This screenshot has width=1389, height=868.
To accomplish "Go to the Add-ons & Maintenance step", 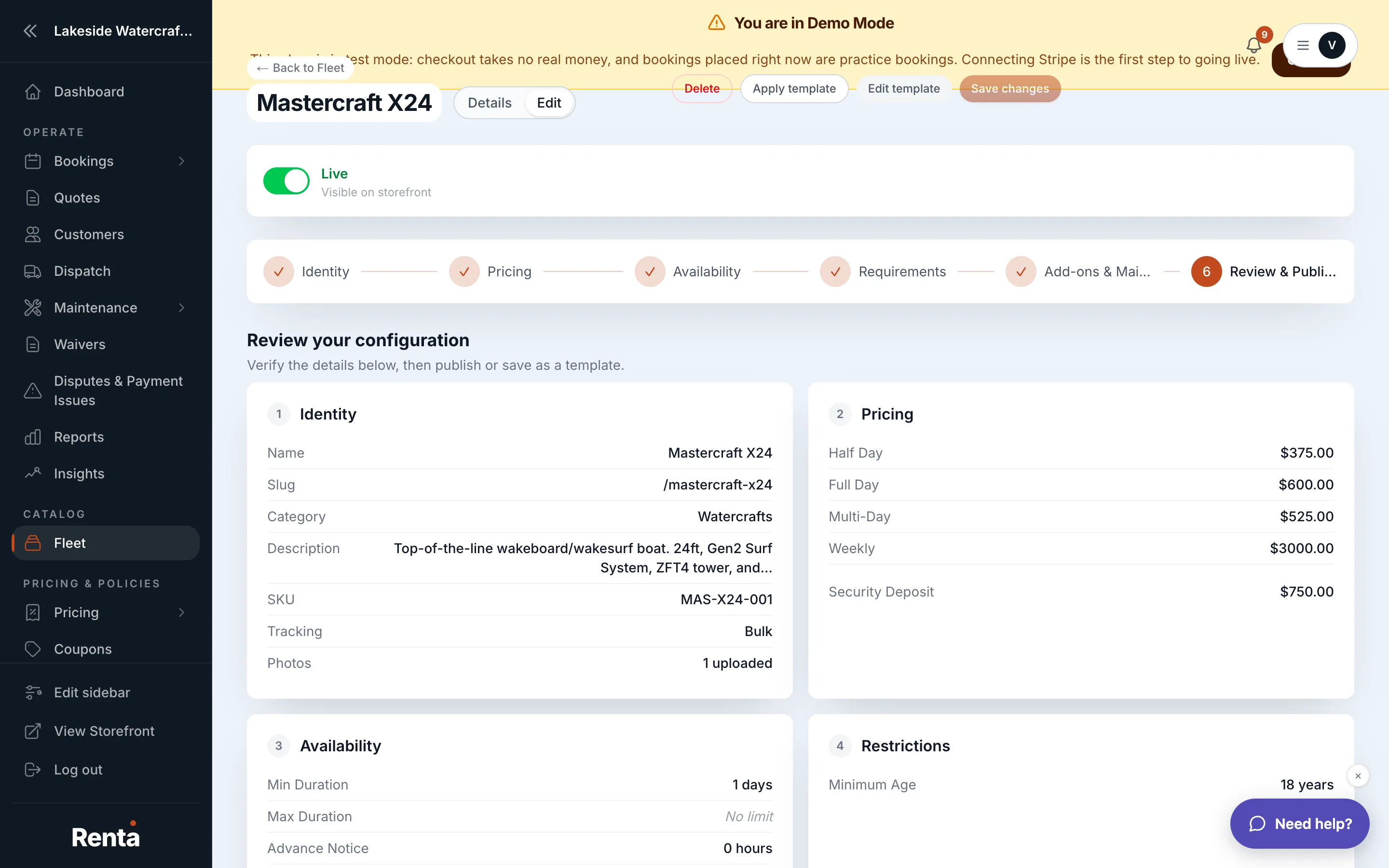I will tap(1078, 271).
